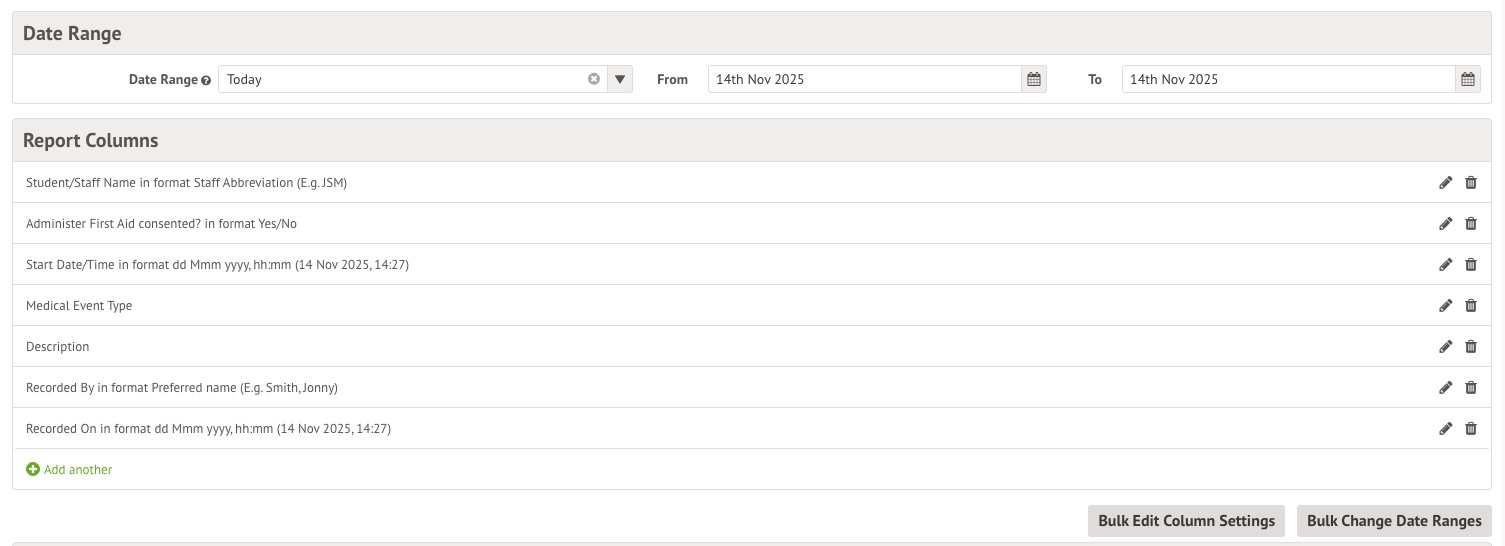The height and width of the screenshot is (546, 1505).
Task: Edit the Student/Staff Name column with pencil icon
Action: tap(1445, 183)
